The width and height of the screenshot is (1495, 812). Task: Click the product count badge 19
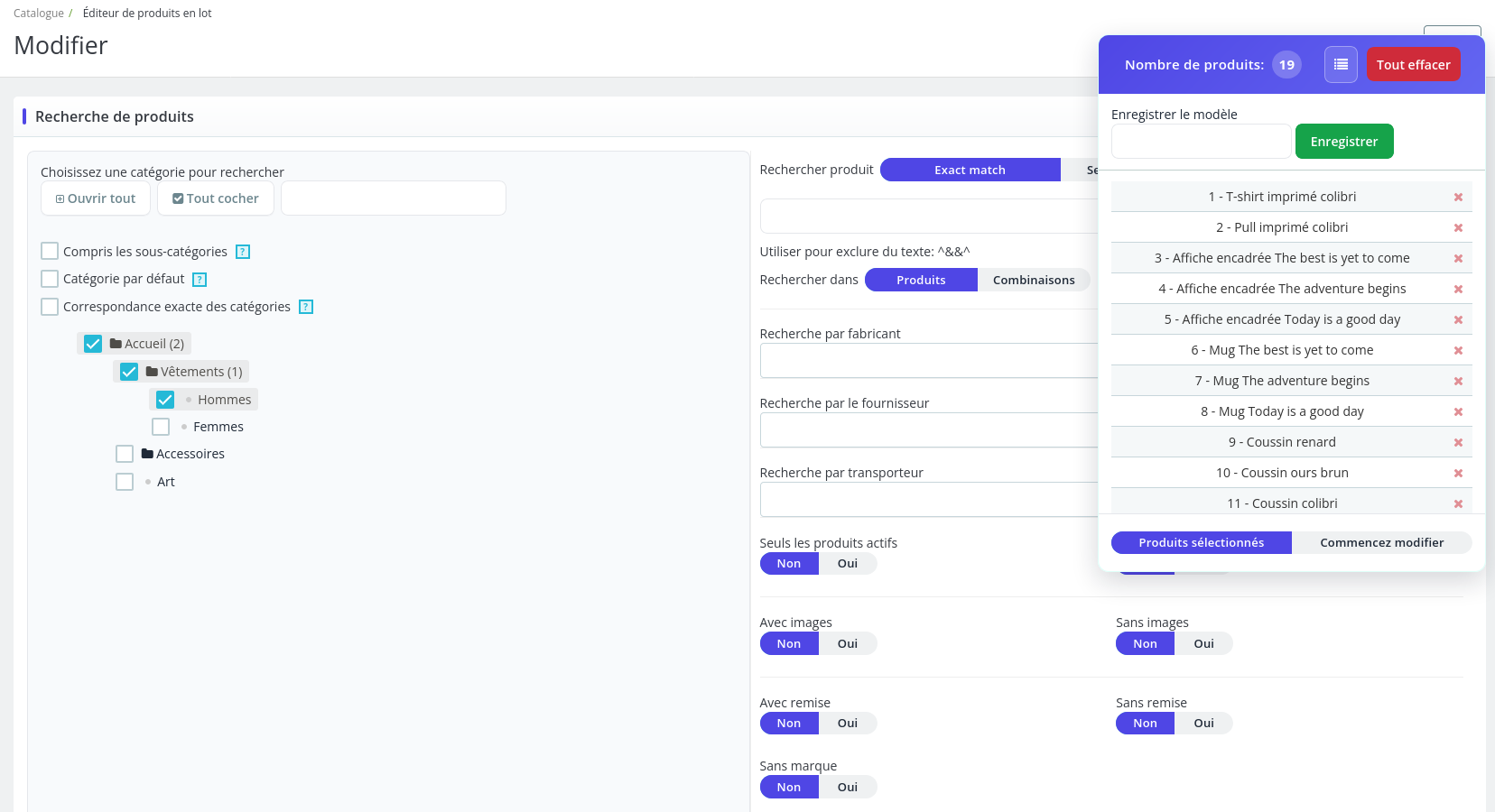click(1286, 65)
